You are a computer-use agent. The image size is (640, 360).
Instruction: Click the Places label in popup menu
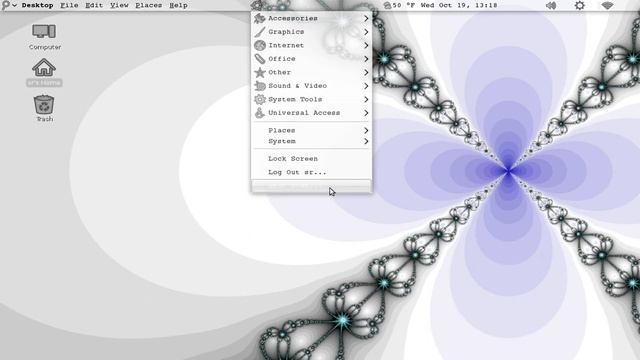(x=282, y=130)
